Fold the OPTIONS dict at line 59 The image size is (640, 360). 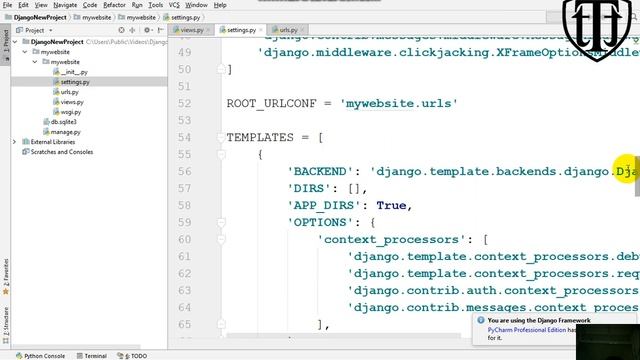tap(221, 222)
